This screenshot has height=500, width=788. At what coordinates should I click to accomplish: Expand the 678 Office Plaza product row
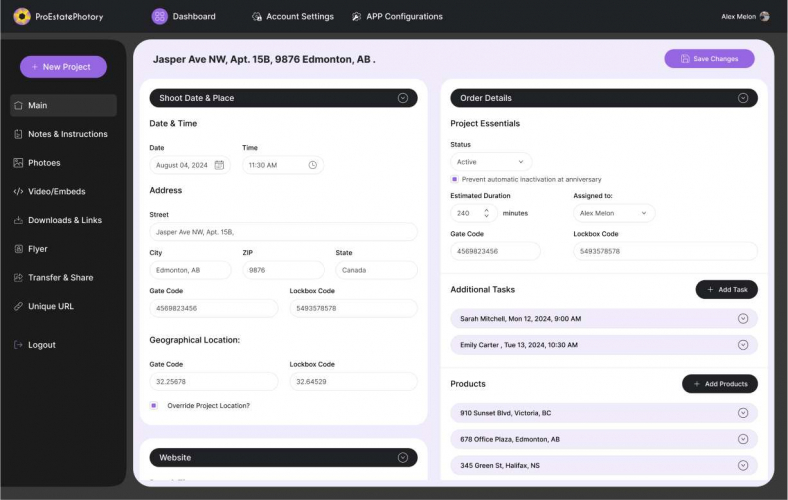(x=743, y=439)
